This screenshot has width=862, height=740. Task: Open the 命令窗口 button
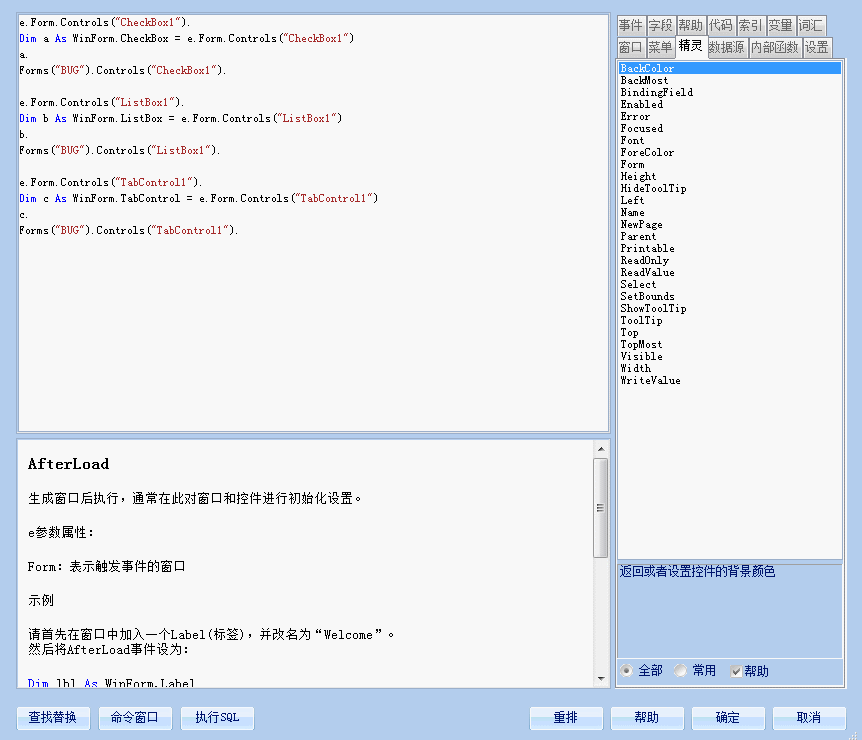135,718
